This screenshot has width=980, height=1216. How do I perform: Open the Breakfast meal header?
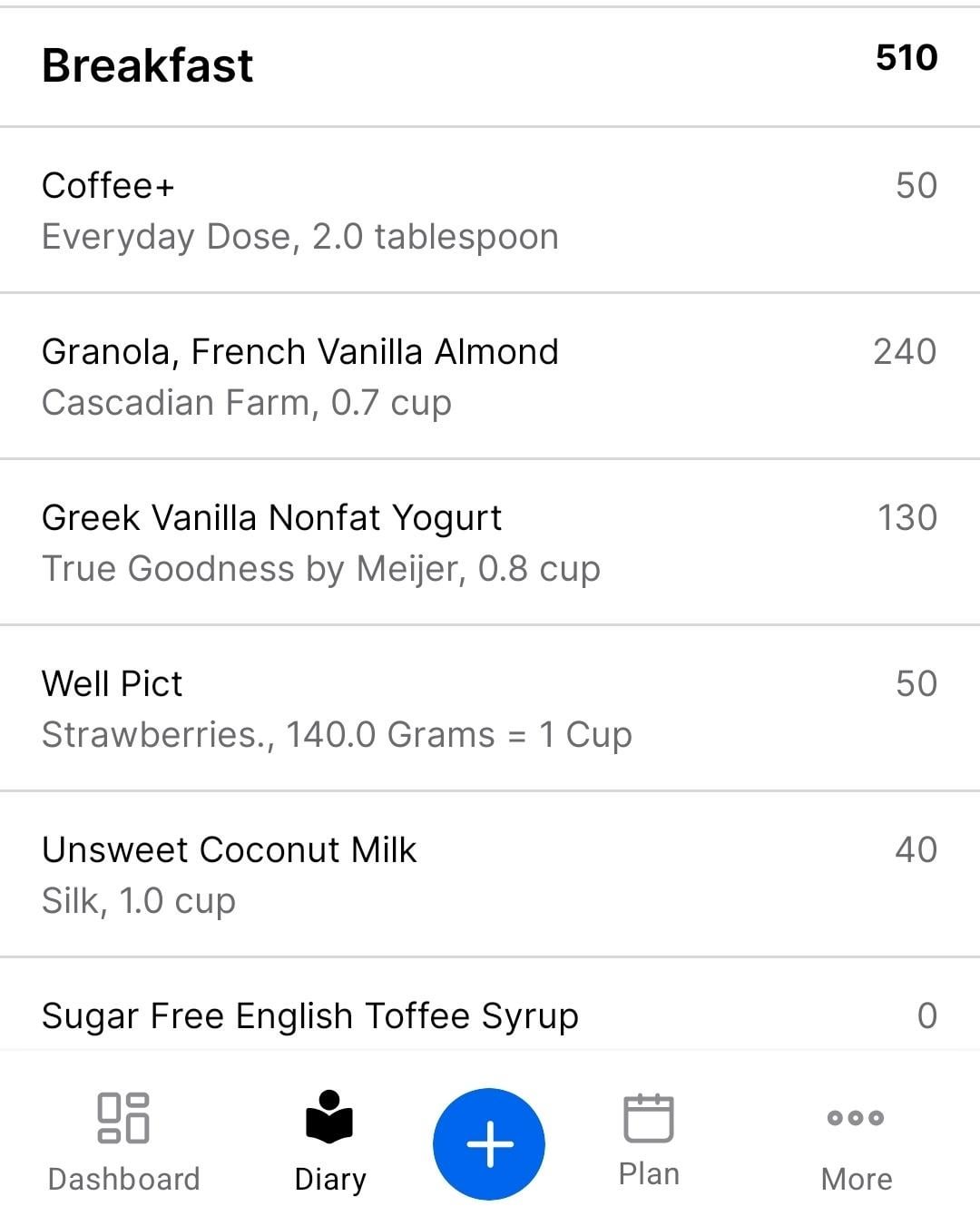tap(490, 66)
